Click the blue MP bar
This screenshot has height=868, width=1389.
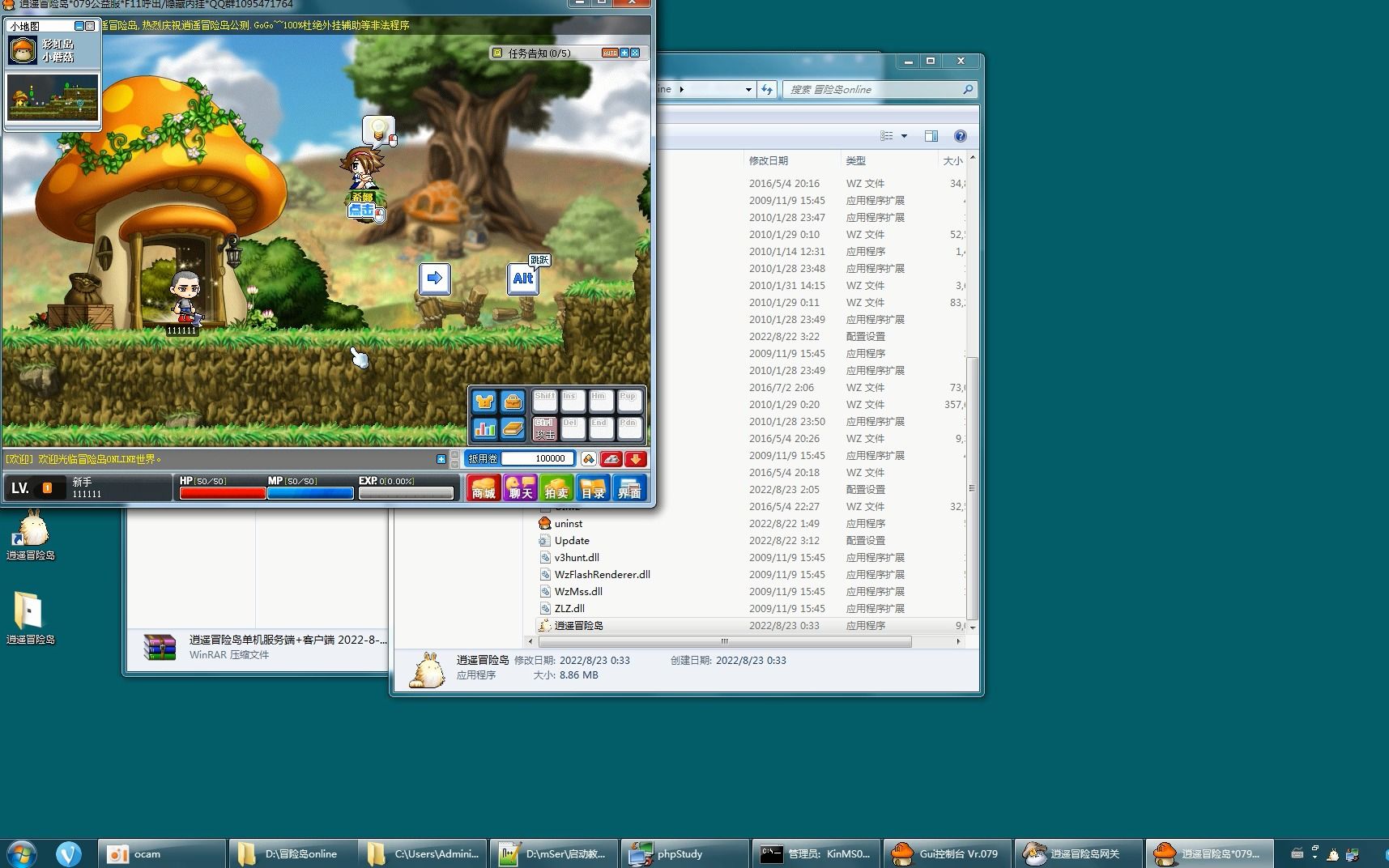(310, 493)
